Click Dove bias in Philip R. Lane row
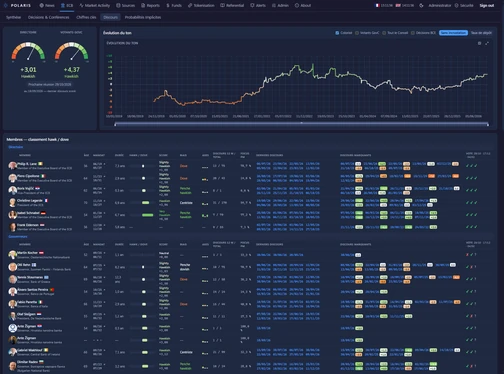The height and width of the screenshot is (374, 504). coord(183,166)
